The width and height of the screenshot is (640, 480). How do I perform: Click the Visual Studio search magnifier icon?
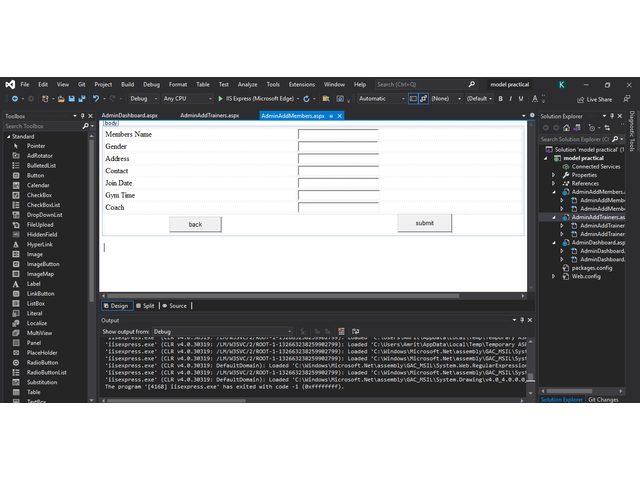coord(471,84)
